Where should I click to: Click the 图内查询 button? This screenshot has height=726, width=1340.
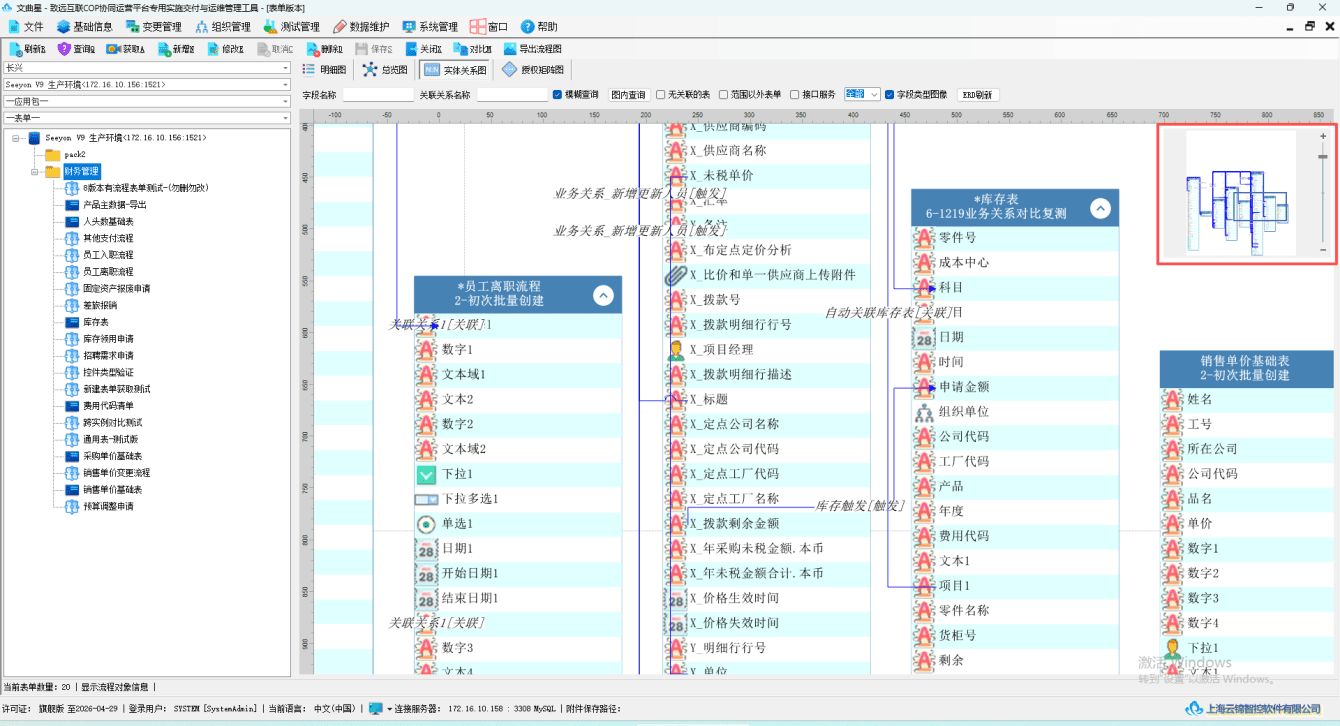click(x=628, y=95)
